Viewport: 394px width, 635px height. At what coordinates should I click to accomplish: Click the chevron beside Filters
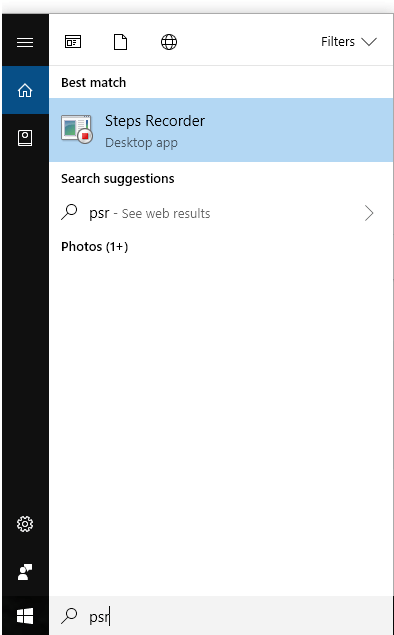369,42
